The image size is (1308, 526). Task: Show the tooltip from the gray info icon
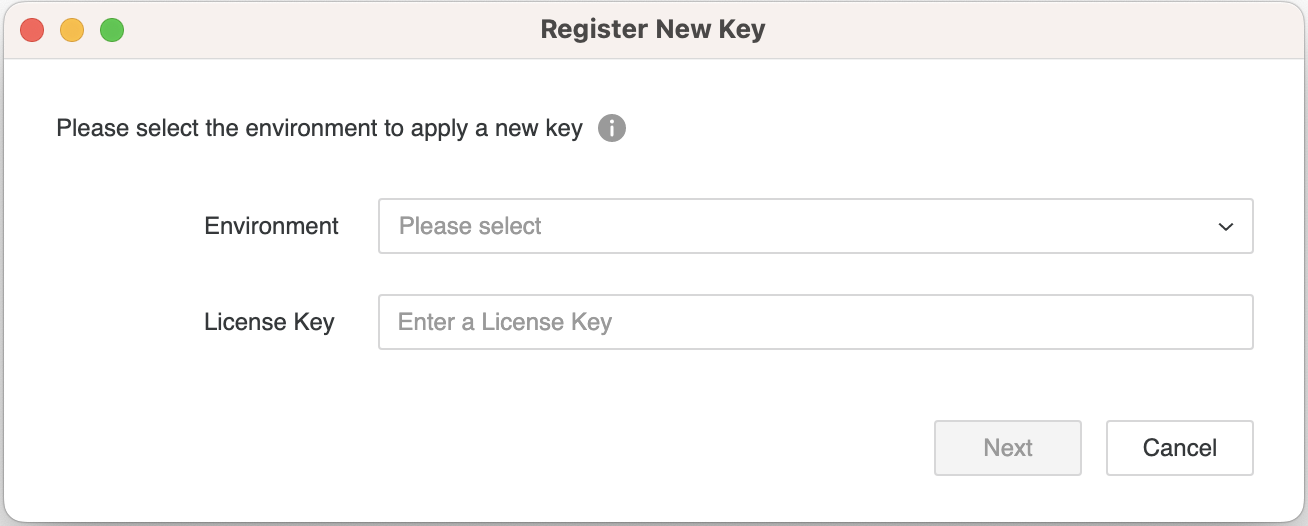tap(612, 129)
